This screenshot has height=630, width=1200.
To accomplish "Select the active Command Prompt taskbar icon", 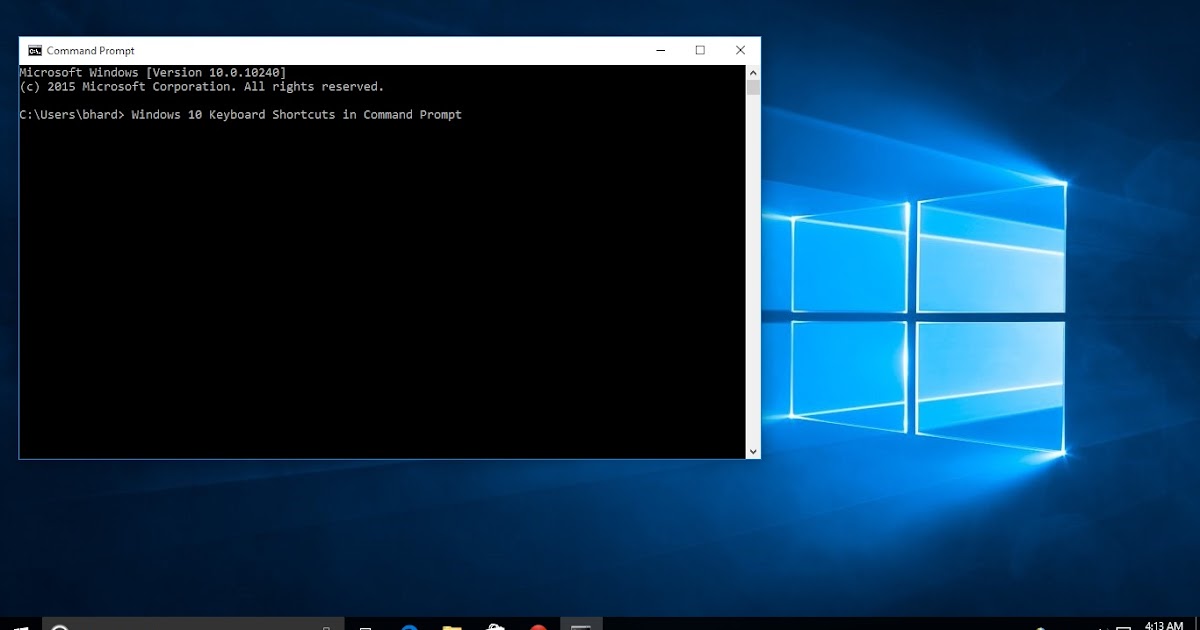I will pyautogui.click(x=581, y=625).
